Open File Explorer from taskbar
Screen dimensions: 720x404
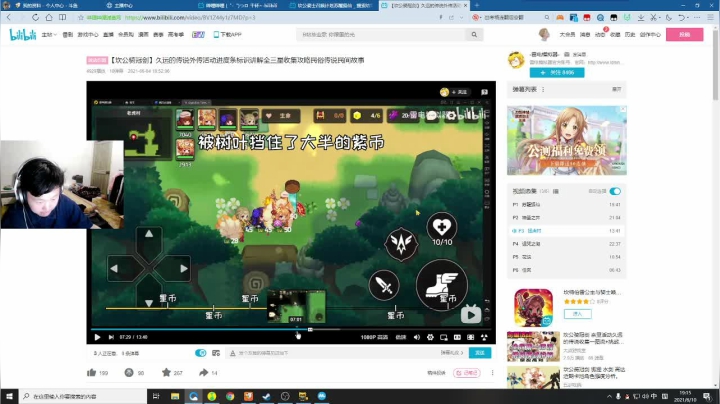[175, 396]
